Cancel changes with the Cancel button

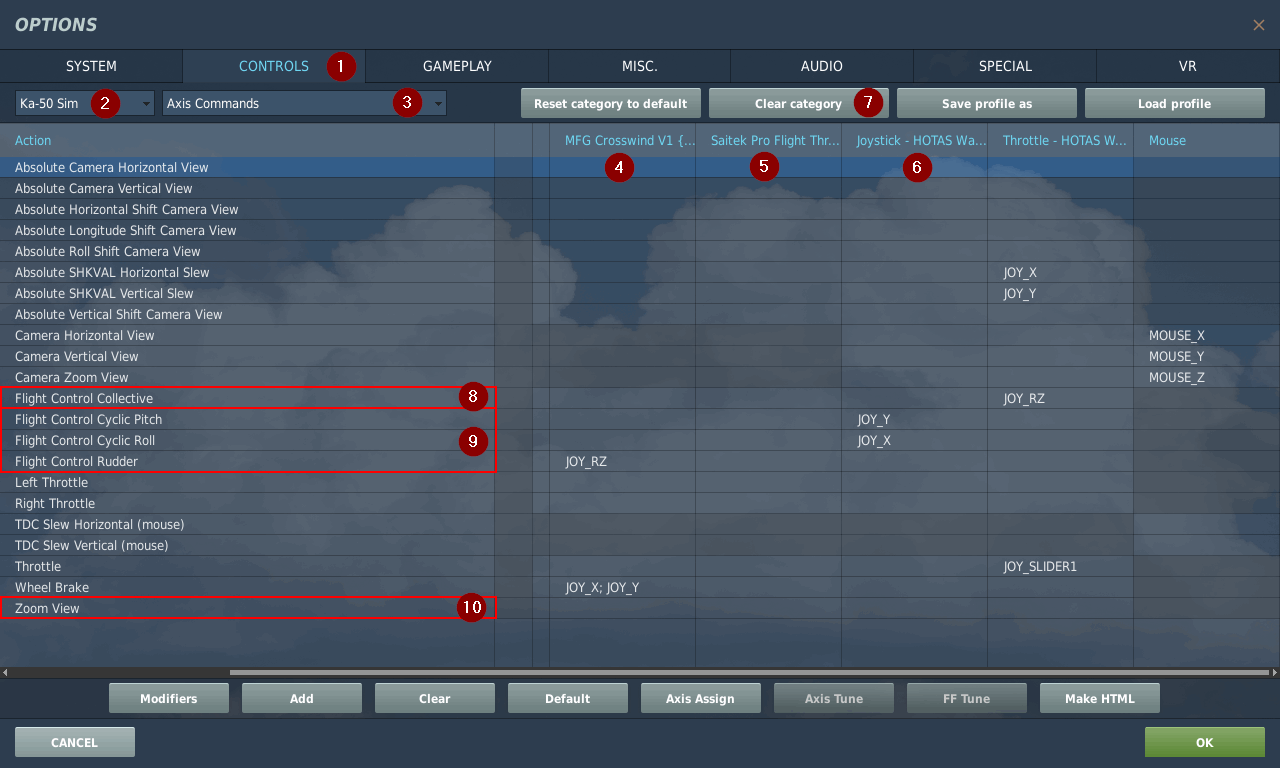pyautogui.click(x=75, y=742)
